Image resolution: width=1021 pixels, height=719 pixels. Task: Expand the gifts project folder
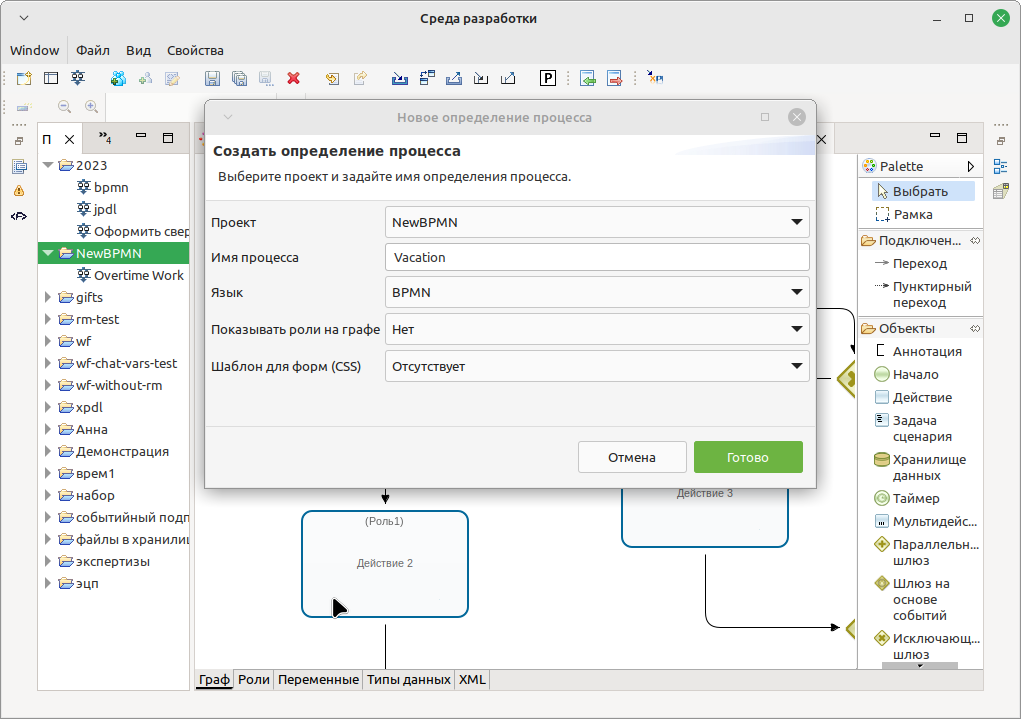48,297
